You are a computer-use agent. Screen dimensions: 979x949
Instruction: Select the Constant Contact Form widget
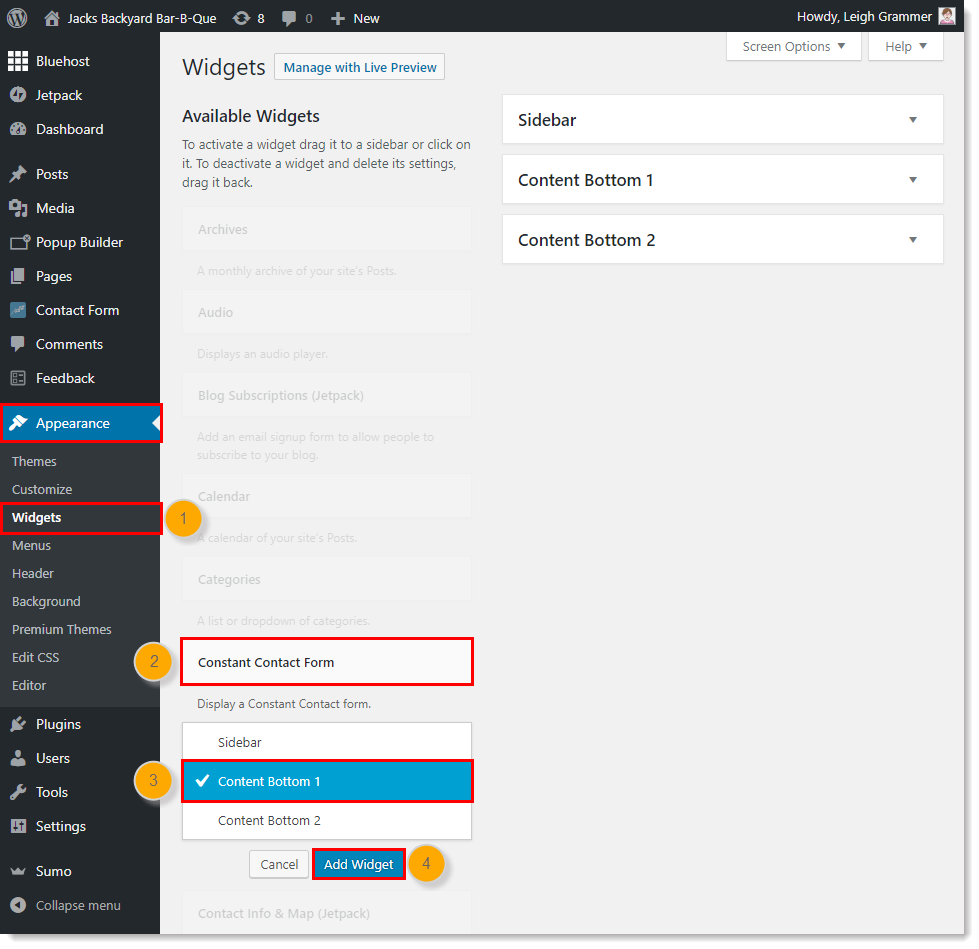click(327, 662)
